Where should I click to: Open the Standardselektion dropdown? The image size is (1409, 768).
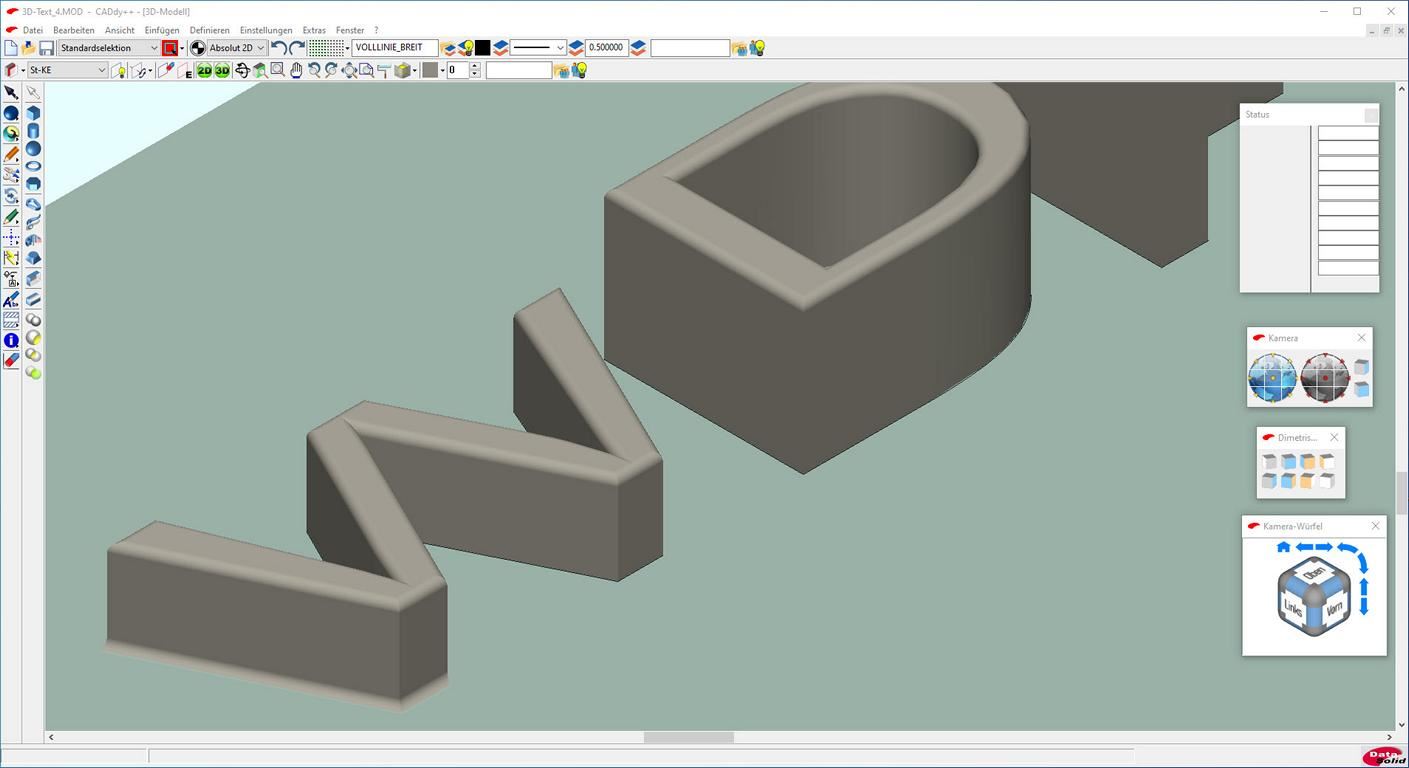coord(108,48)
